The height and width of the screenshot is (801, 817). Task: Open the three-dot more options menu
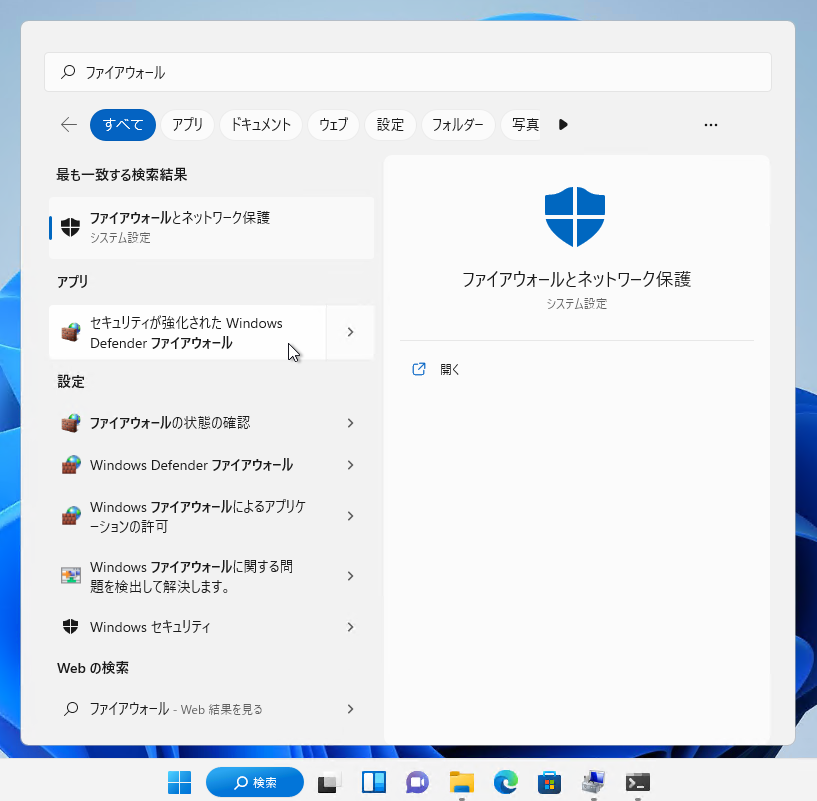click(711, 125)
